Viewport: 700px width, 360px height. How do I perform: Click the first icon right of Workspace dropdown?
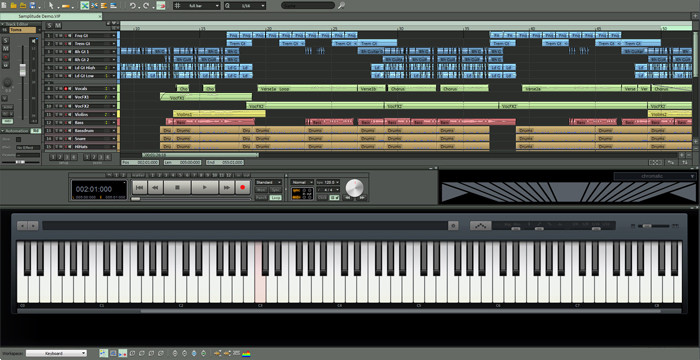[x=104, y=353]
